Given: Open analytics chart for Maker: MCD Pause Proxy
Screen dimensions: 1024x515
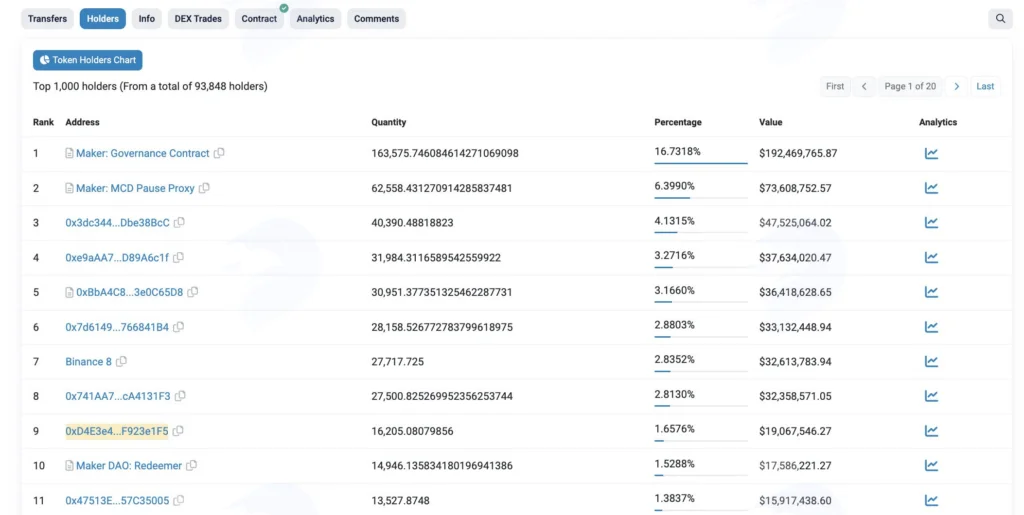Looking at the screenshot, I should [931, 188].
